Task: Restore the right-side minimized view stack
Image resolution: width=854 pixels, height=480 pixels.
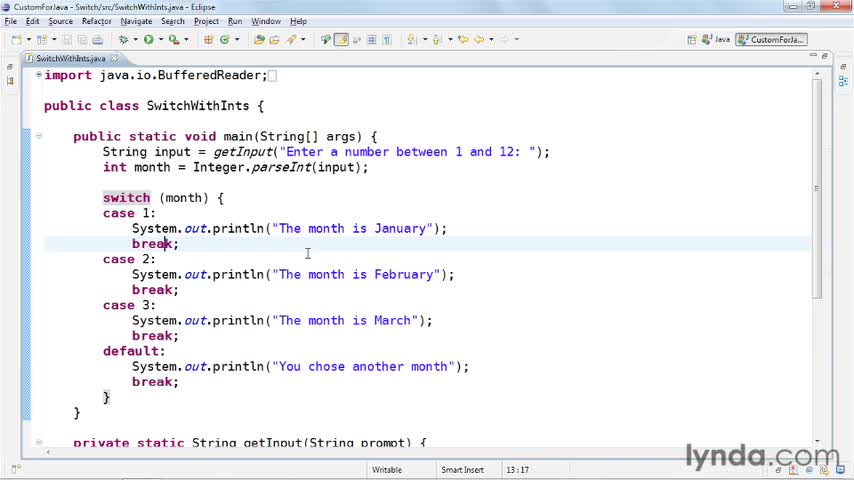Action: 844,66
